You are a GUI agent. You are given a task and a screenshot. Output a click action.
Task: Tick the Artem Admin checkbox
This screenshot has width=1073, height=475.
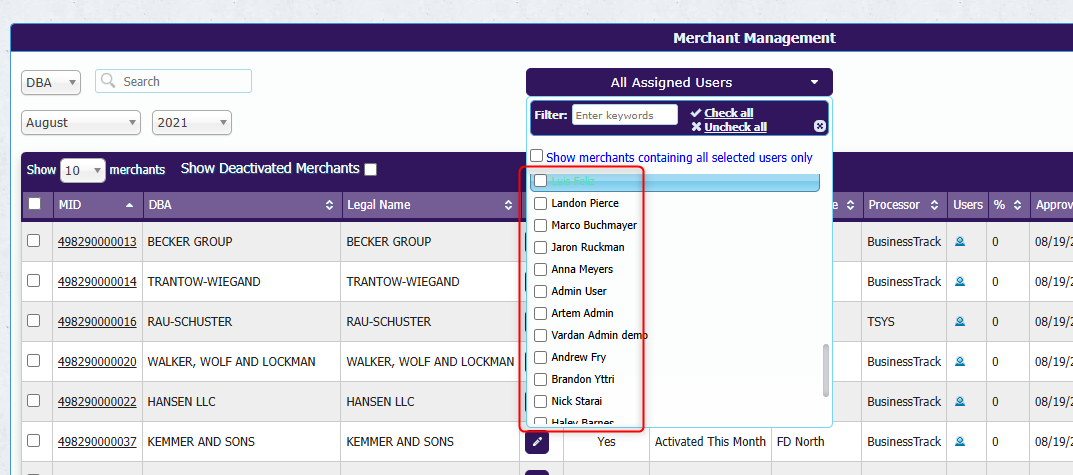pyautogui.click(x=541, y=313)
